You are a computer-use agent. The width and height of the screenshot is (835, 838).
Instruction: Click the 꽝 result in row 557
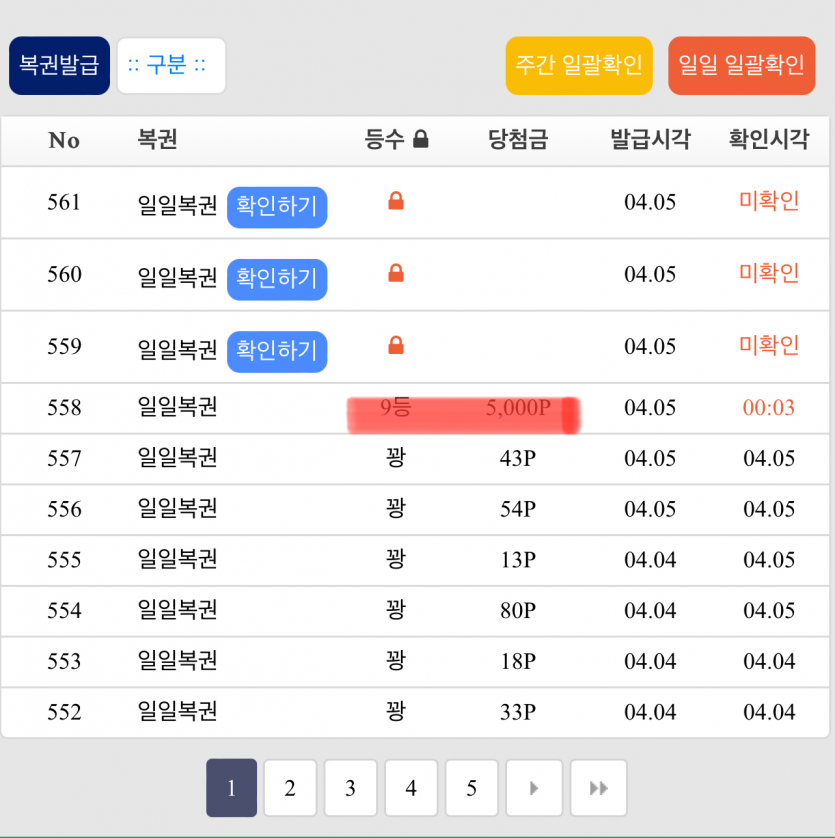[x=396, y=457]
